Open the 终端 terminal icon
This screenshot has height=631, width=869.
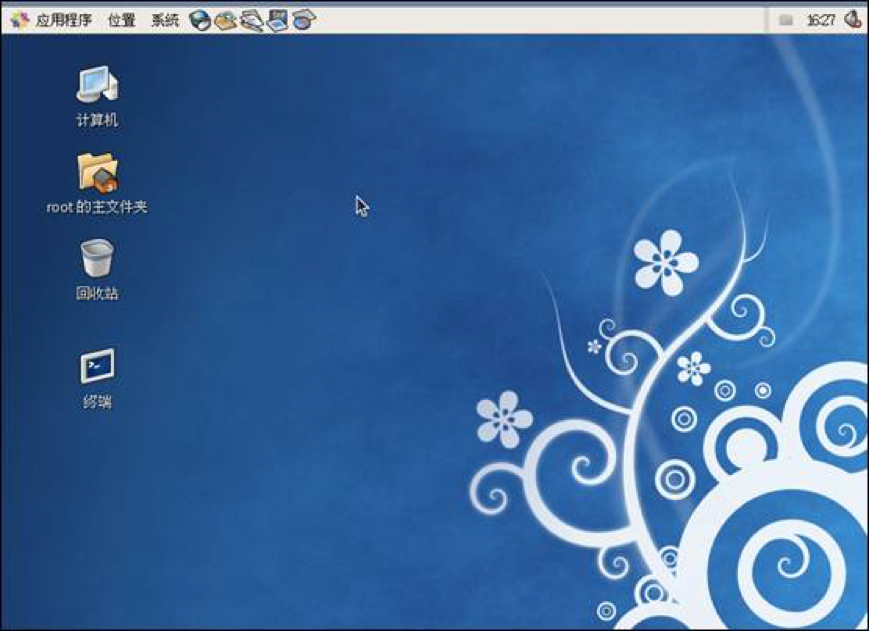pos(98,366)
